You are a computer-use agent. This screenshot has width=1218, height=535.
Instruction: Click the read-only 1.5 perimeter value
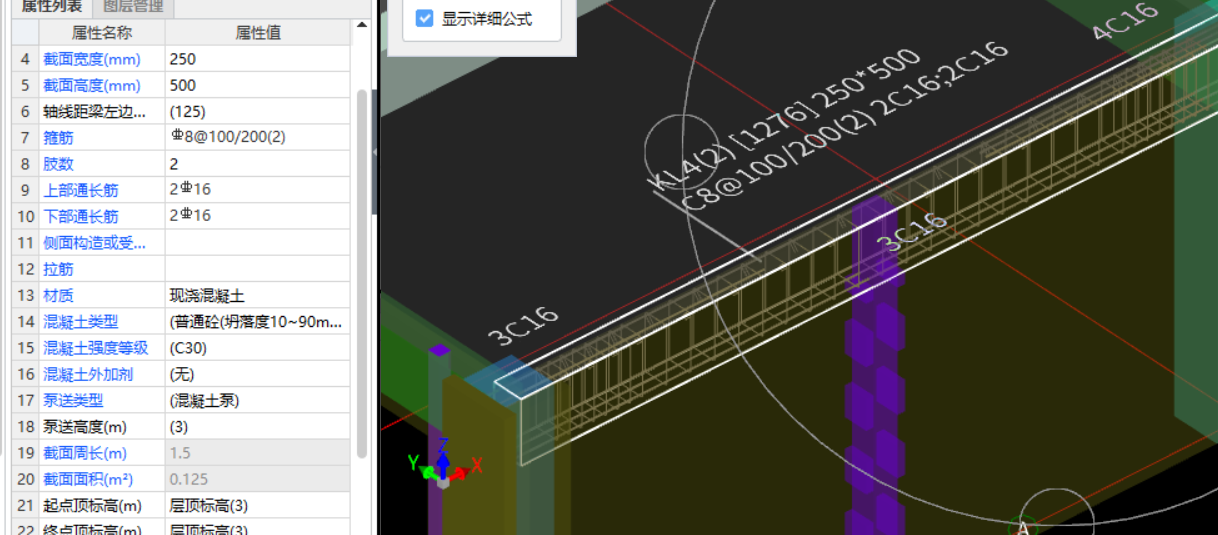[x=258, y=453]
